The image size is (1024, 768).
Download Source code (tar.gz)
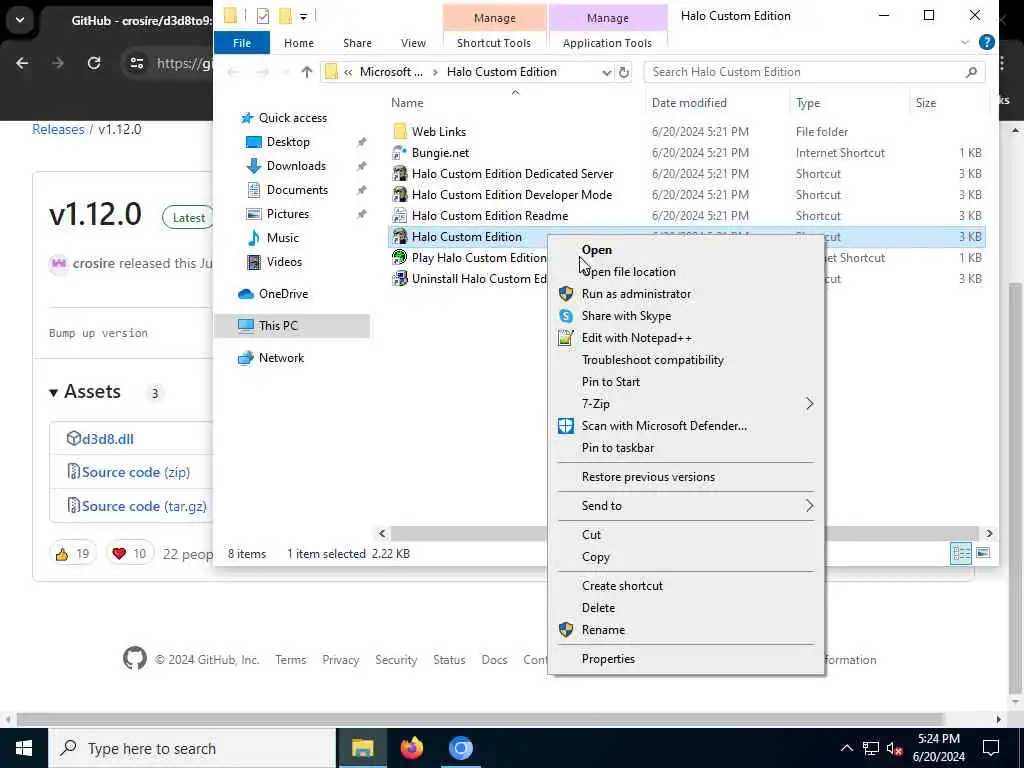point(144,506)
